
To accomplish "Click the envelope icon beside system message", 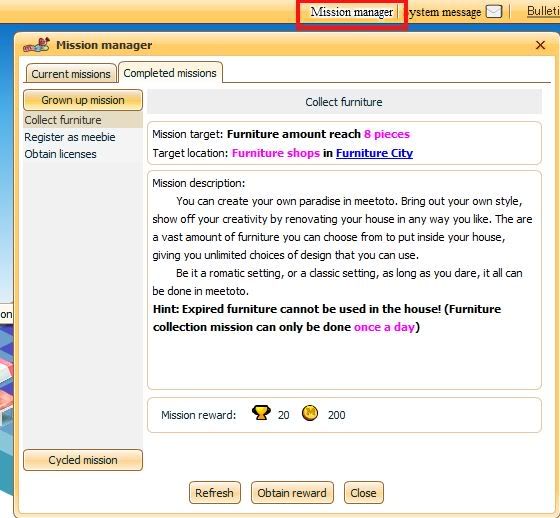I will pos(495,11).
